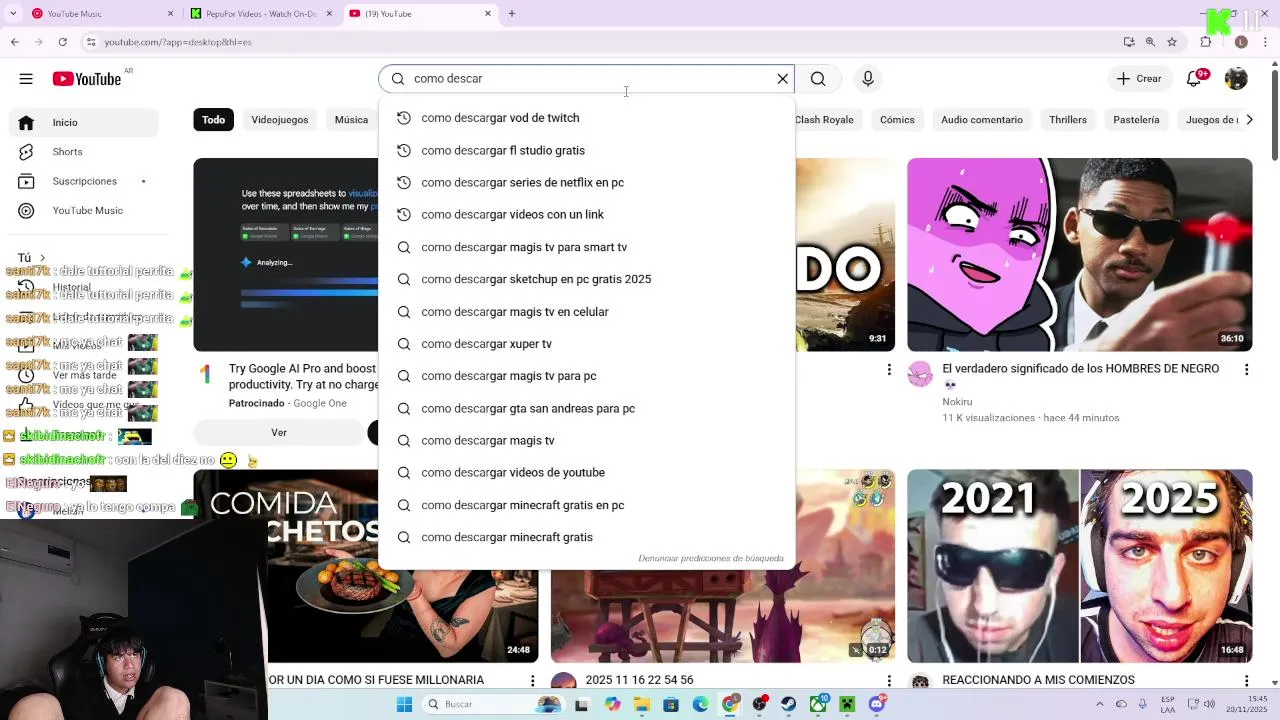1280x720 pixels.
Task: Pick 'como descargar videos de youtube'
Action: tap(587, 473)
